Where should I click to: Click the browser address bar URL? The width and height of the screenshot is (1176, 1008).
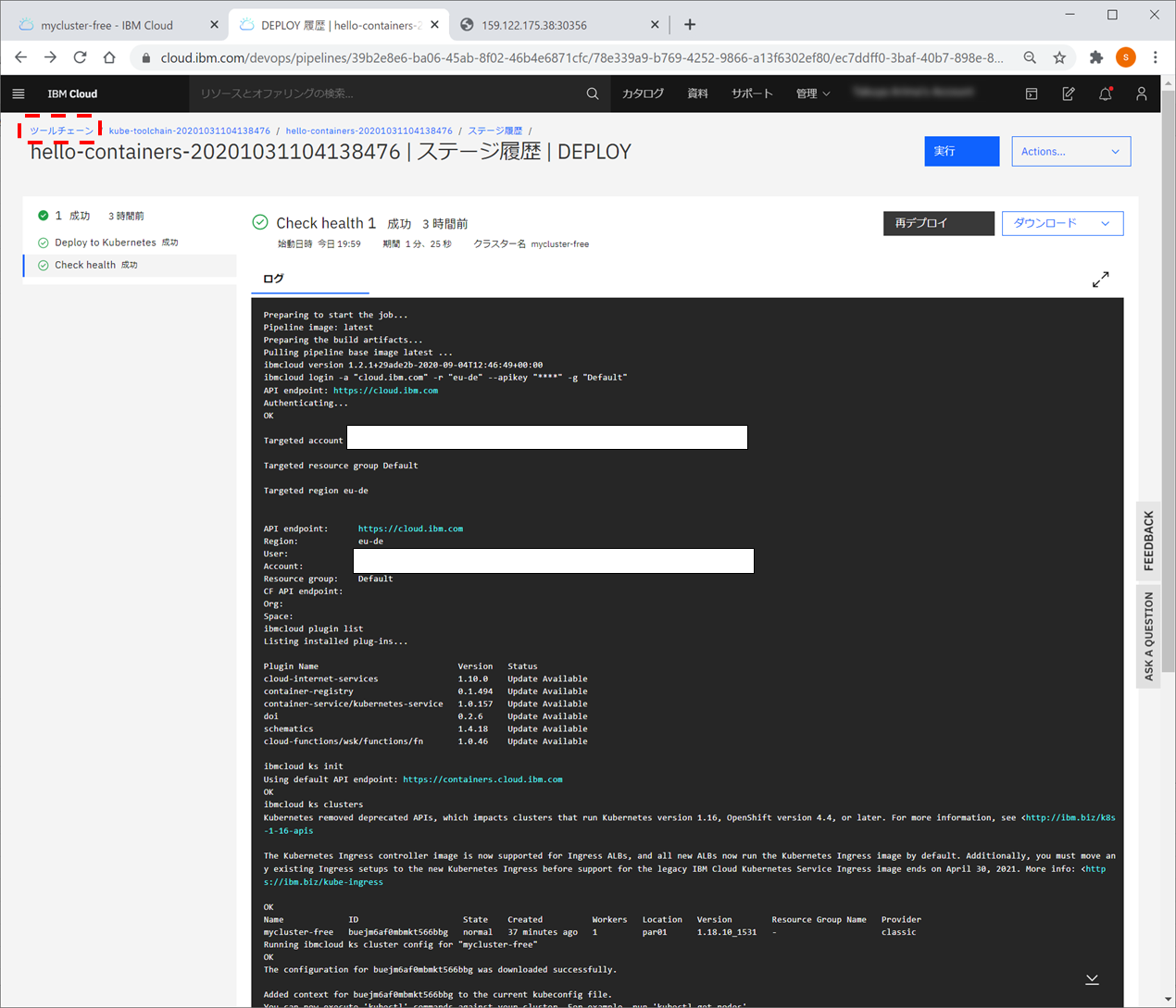[582, 57]
